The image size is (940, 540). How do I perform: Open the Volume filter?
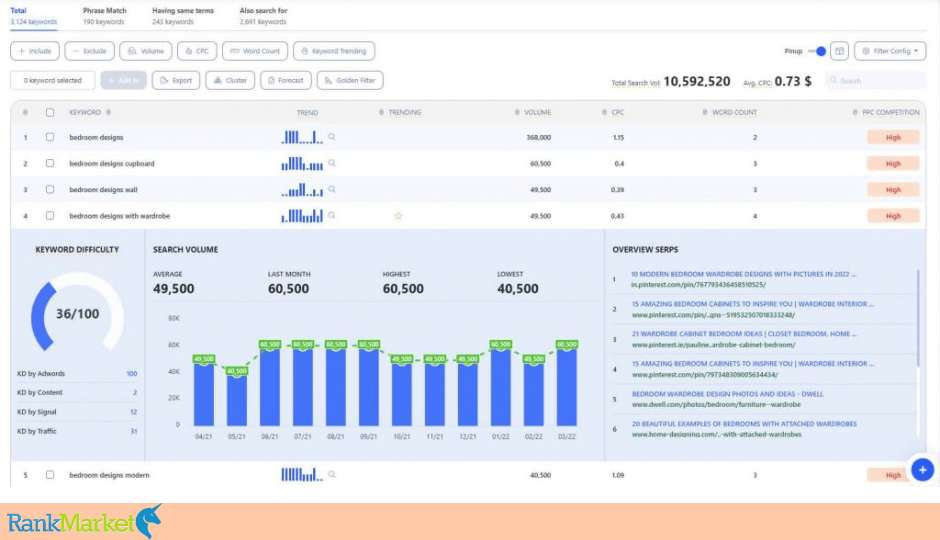click(x=146, y=51)
